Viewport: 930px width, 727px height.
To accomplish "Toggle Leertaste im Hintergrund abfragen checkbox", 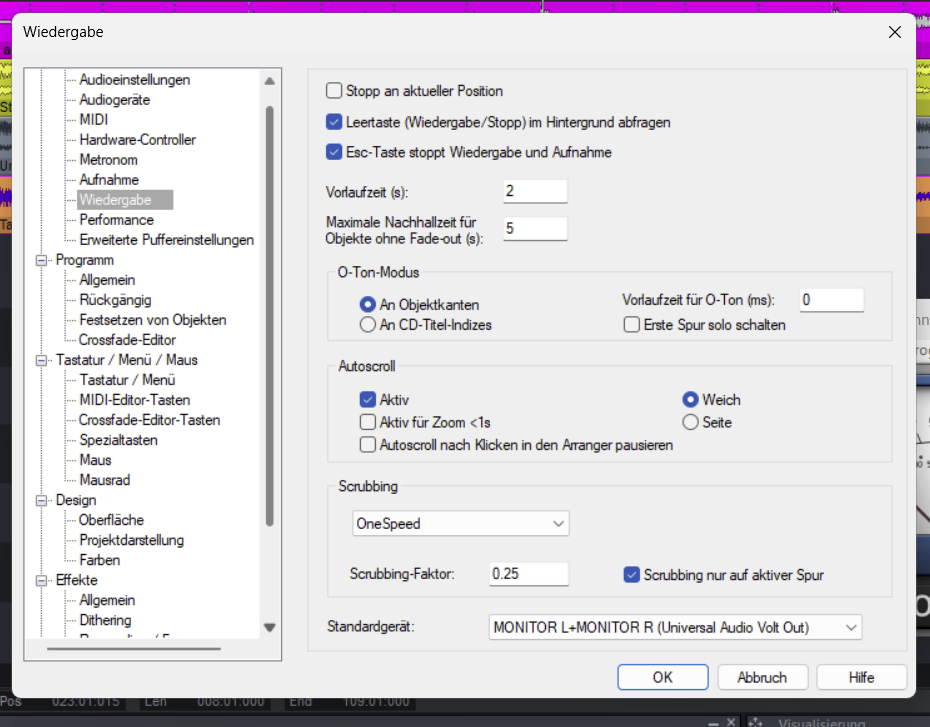I will [x=334, y=122].
